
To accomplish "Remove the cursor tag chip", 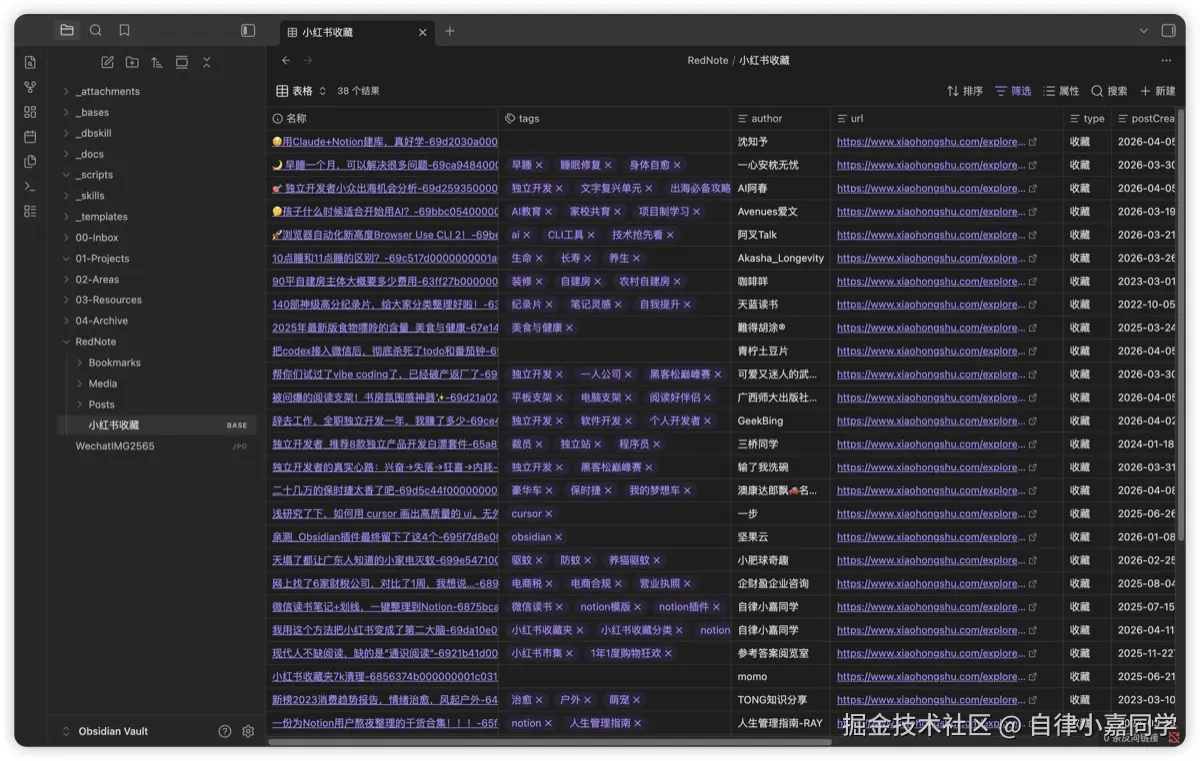I will coord(549,514).
